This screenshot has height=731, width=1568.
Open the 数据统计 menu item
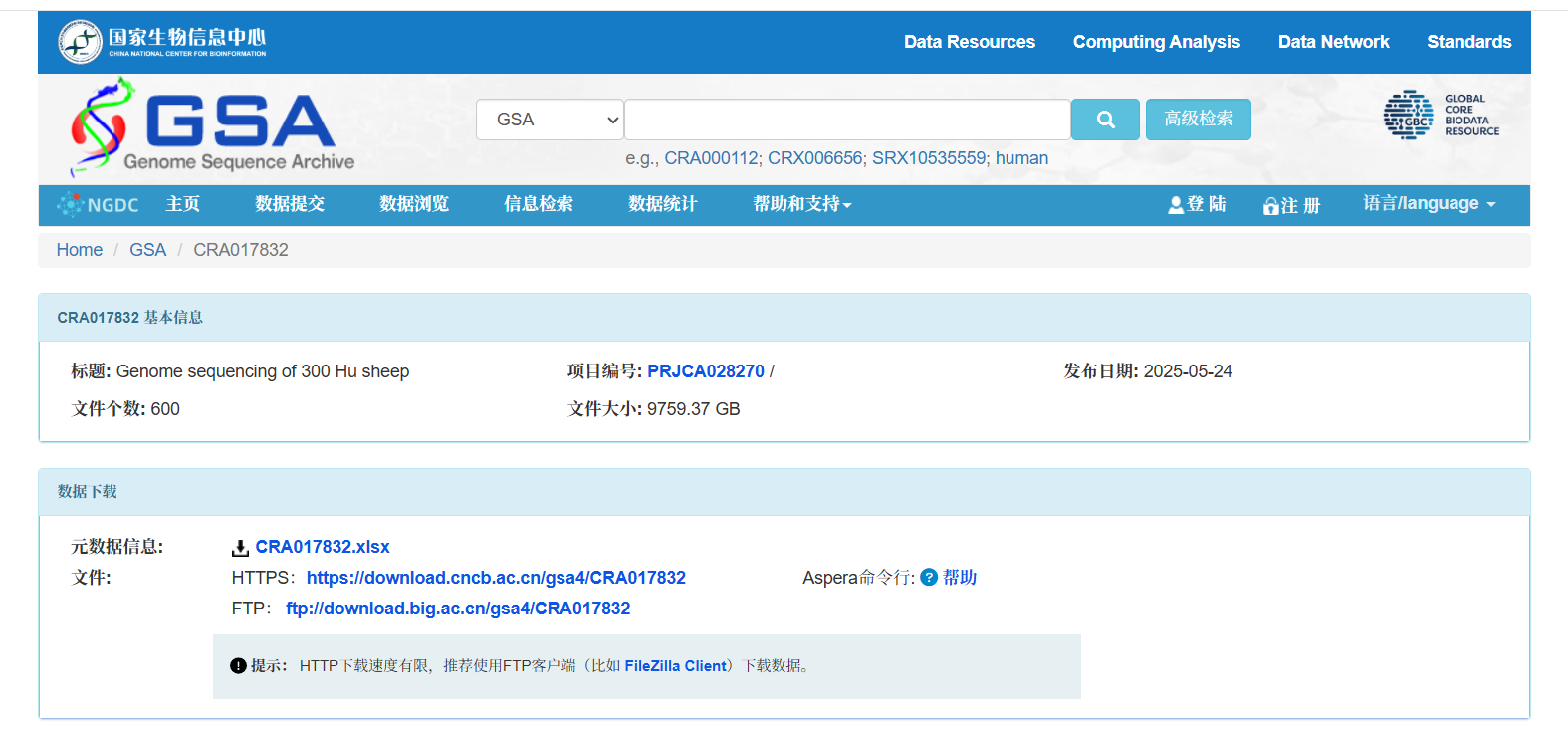click(663, 204)
